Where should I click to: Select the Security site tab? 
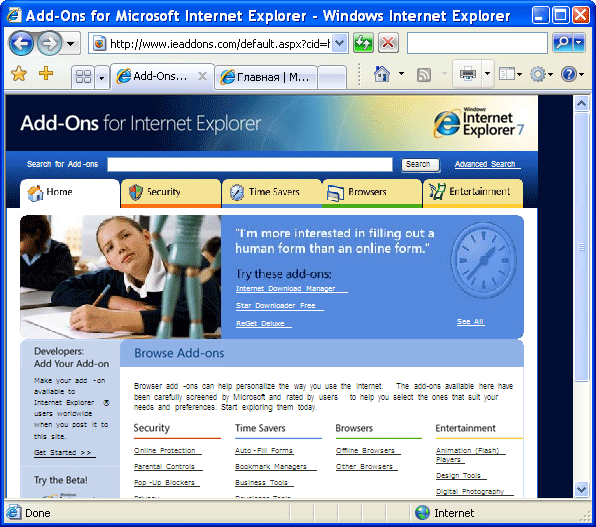click(x=171, y=193)
